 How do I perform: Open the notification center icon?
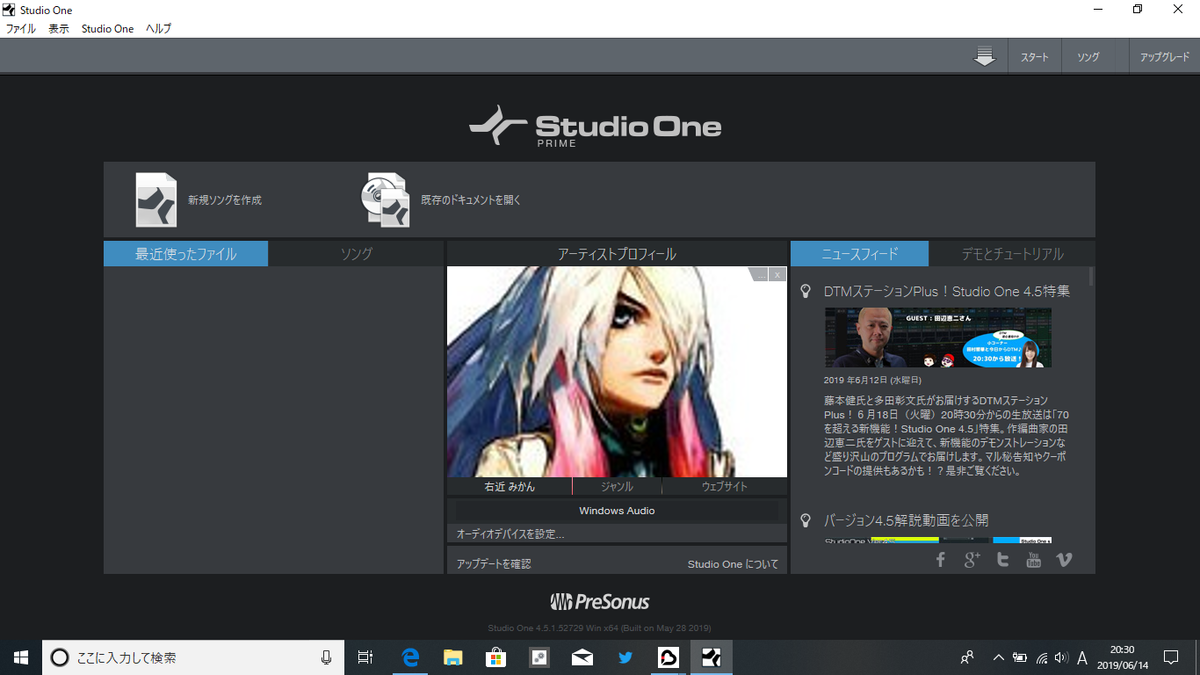click(x=1173, y=657)
